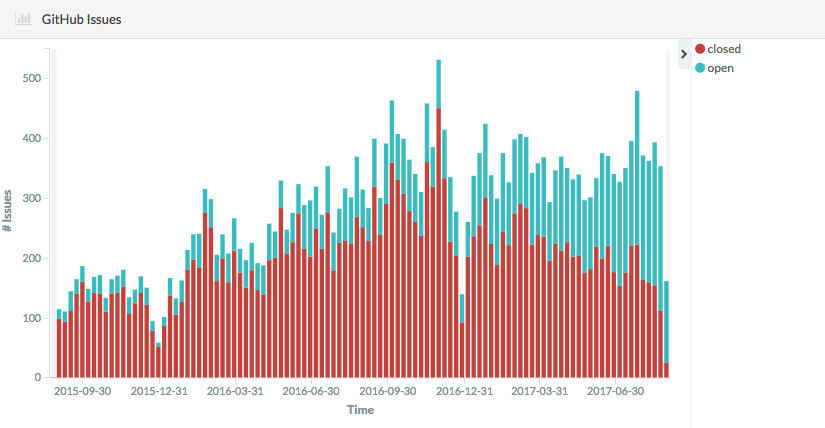Click the # Issues y-axis title
Image resolution: width=825 pixels, height=428 pixels.
point(8,210)
